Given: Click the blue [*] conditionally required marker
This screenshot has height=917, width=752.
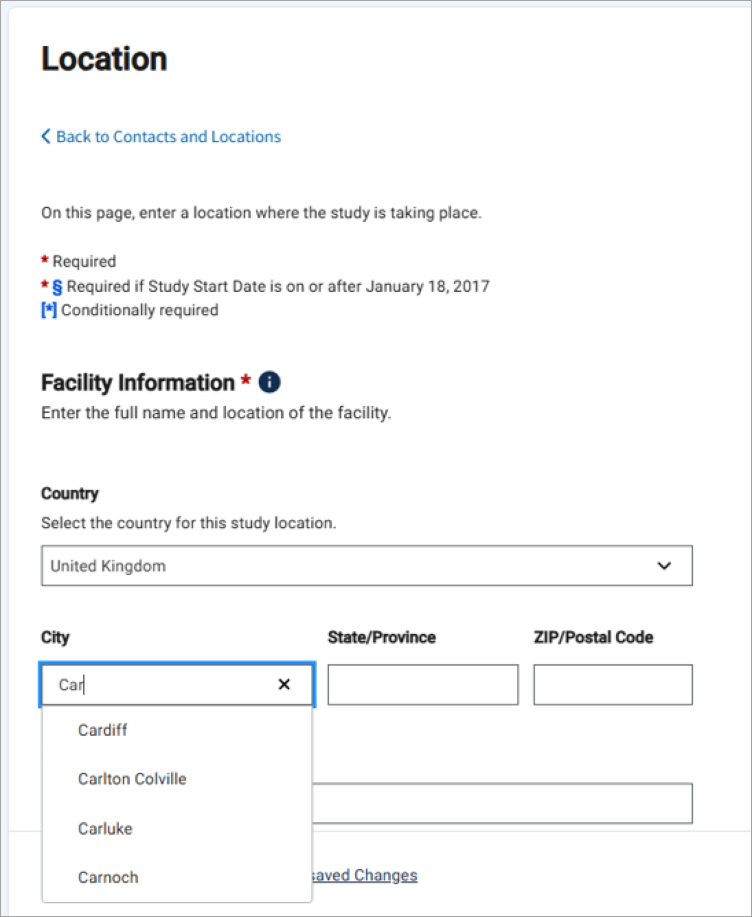Looking at the screenshot, I should [49, 310].
